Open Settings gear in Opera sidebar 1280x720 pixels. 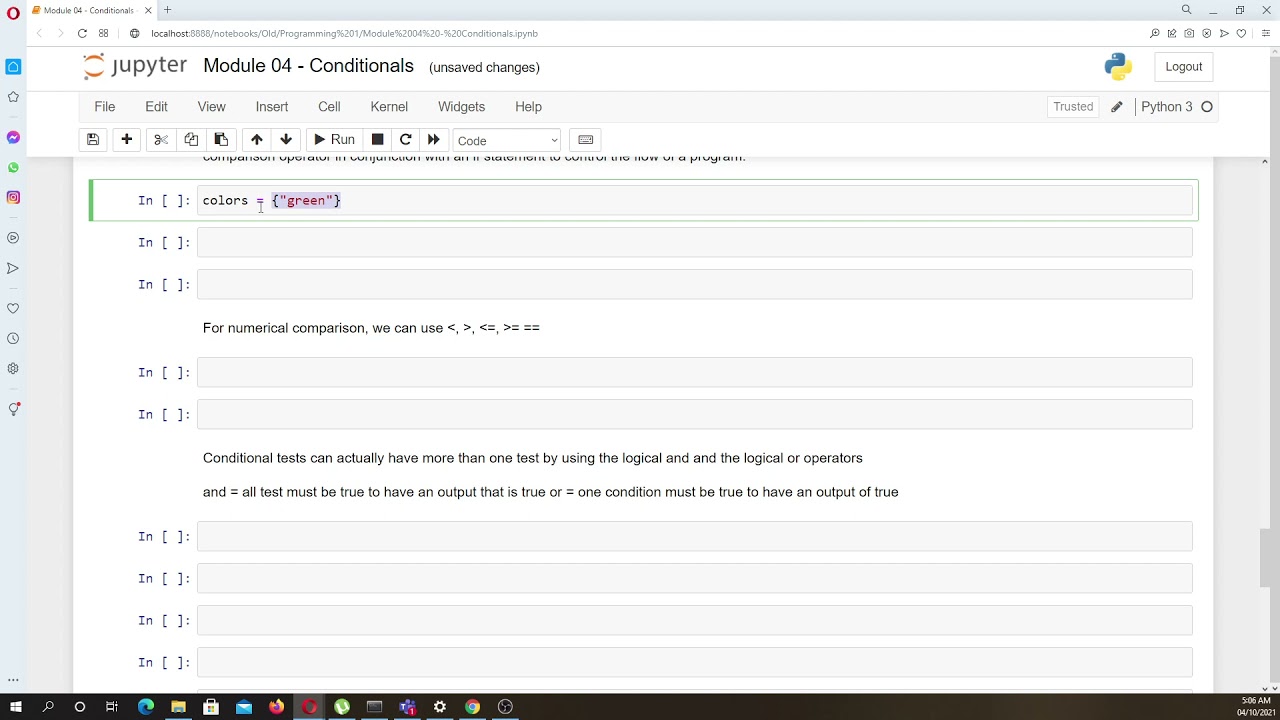coord(13,368)
